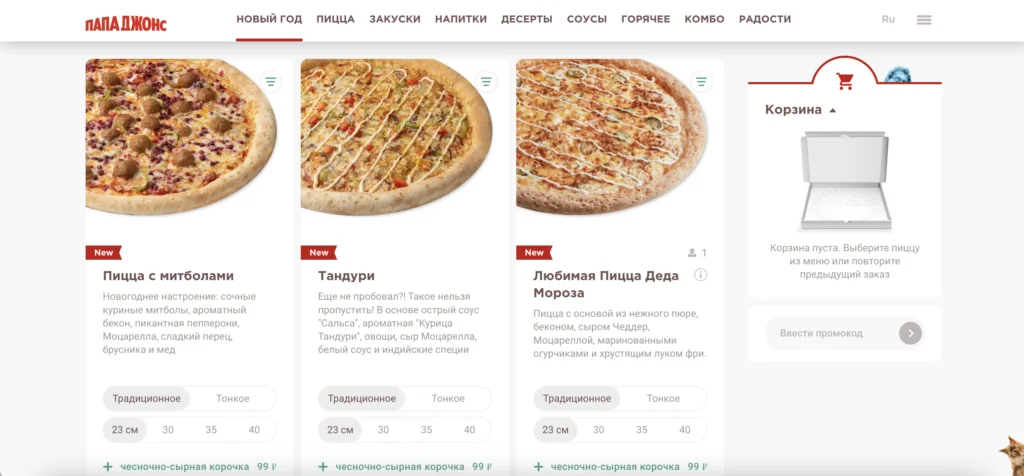Open ingredients filter on Пицца с митболами
The height and width of the screenshot is (476, 1024).
click(271, 82)
